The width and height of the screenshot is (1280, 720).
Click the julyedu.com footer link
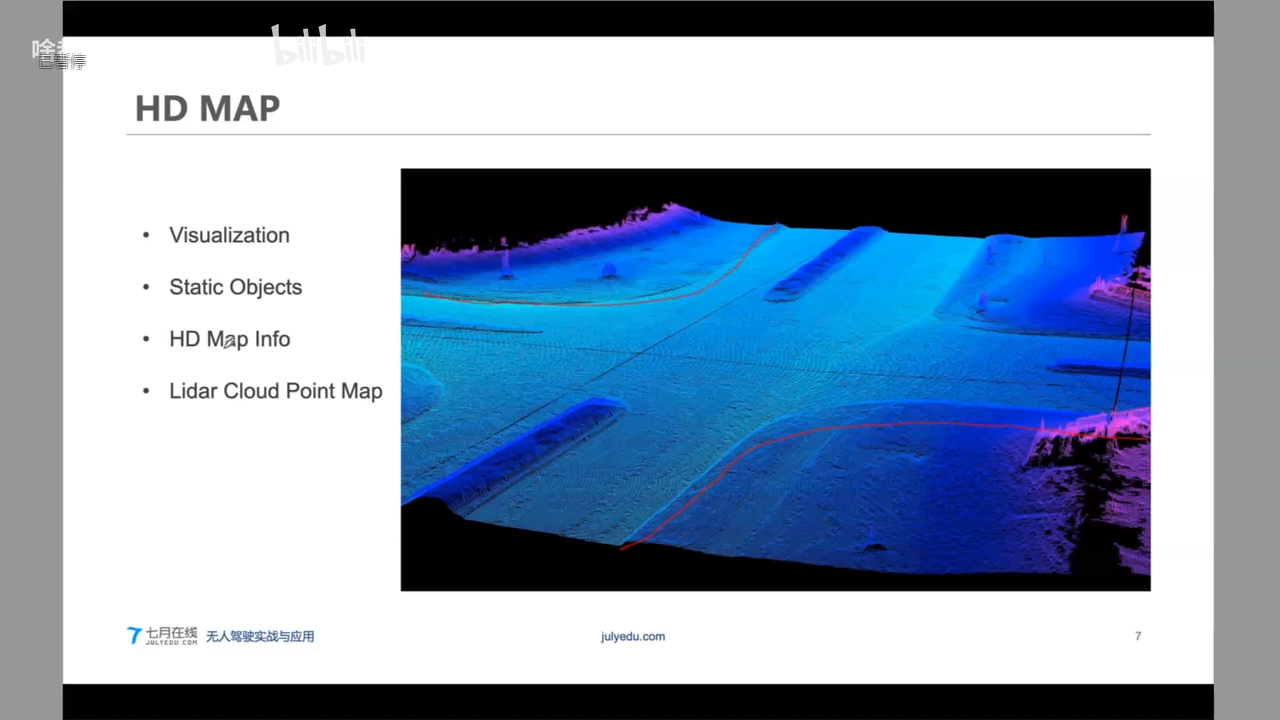pyautogui.click(x=633, y=636)
